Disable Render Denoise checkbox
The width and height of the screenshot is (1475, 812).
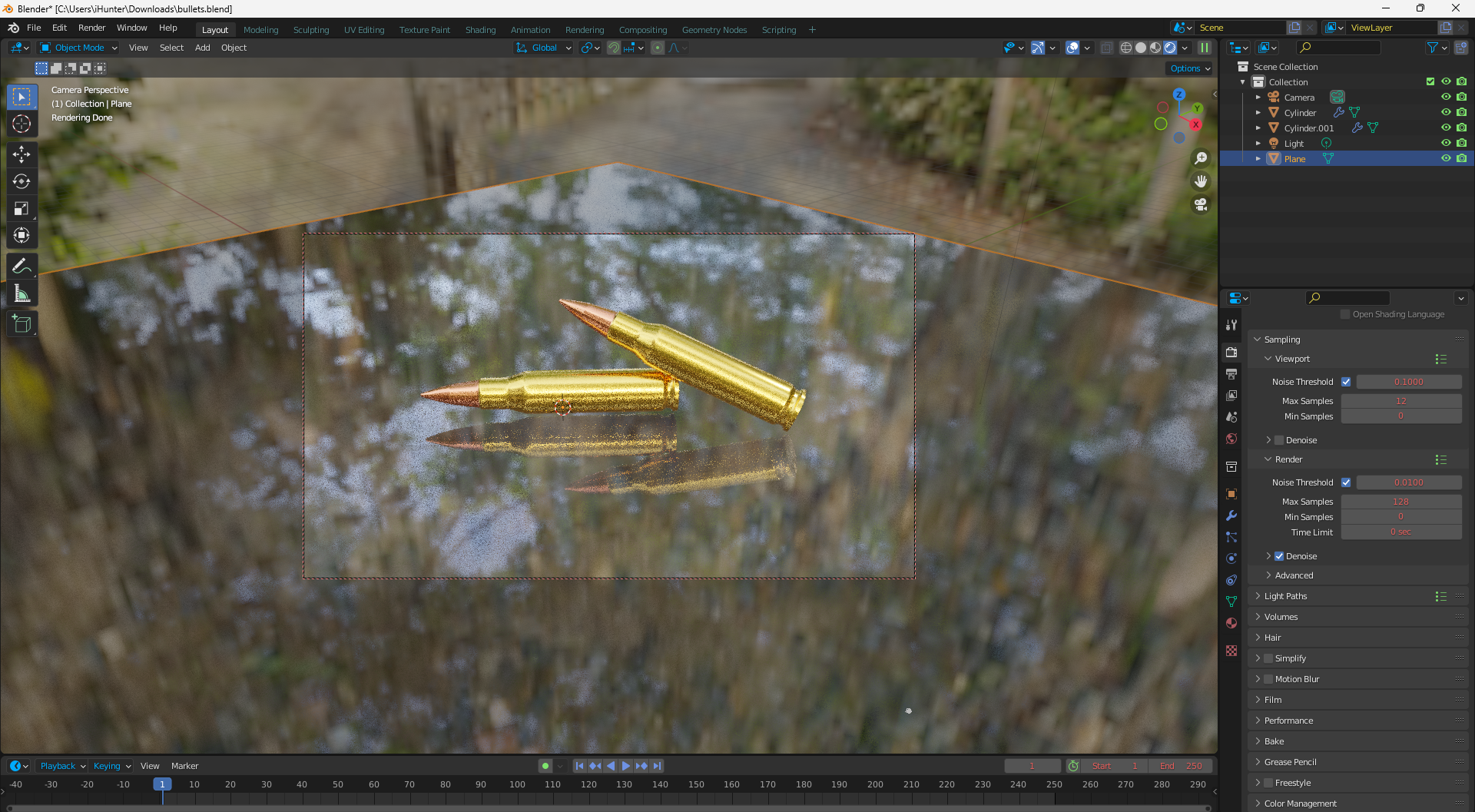(x=1279, y=556)
